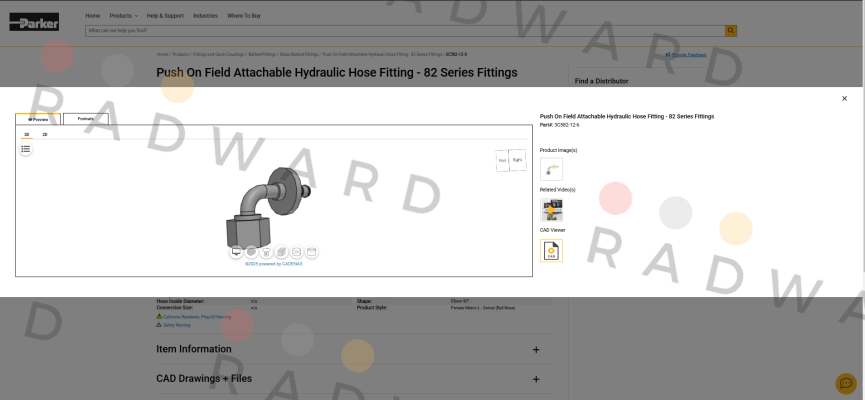This screenshot has height=400, width=865.
Task: Select the 2D view tab
Action: [x=45, y=135]
